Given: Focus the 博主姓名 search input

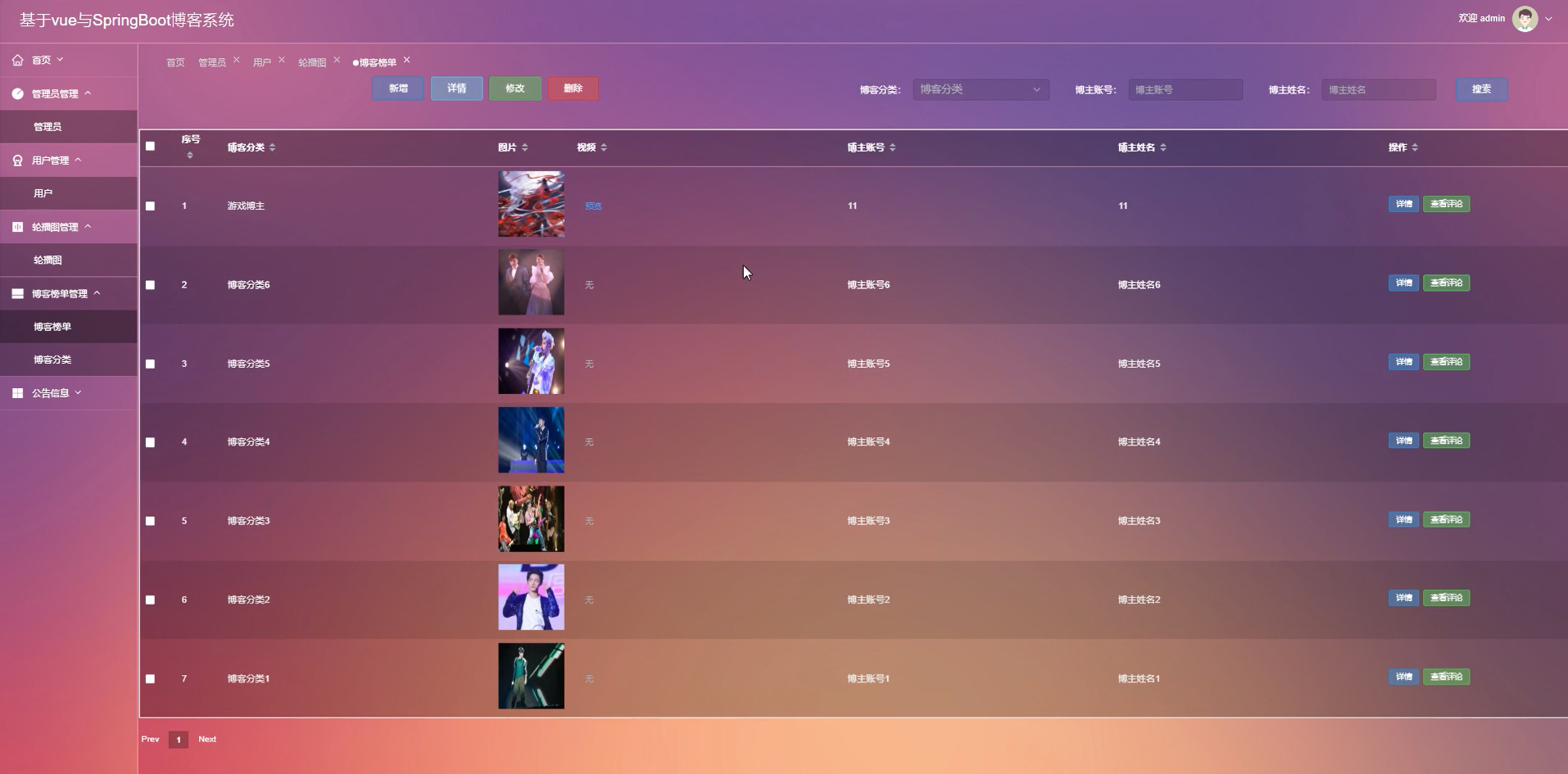Looking at the screenshot, I should pyautogui.click(x=1379, y=89).
